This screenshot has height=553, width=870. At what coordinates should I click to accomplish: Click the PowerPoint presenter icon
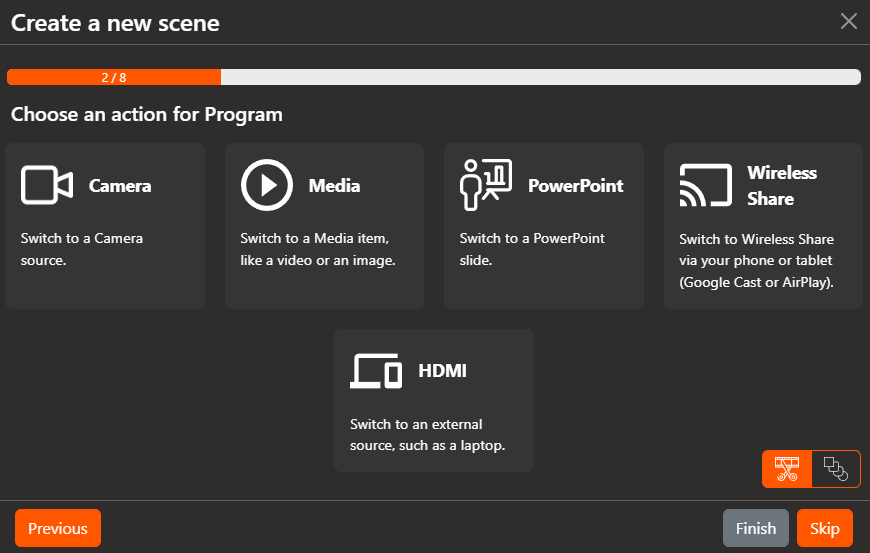point(486,185)
